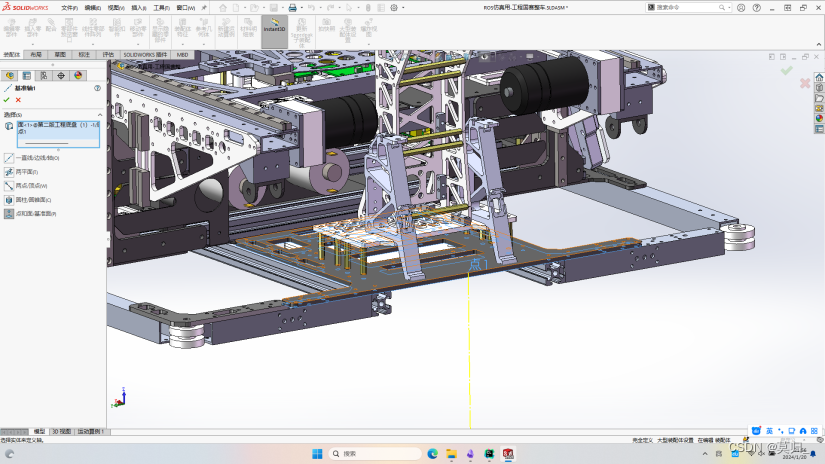The height and width of the screenshot is (464, 825).
Task: Click the user login icon
Action: tap(741, 7)
